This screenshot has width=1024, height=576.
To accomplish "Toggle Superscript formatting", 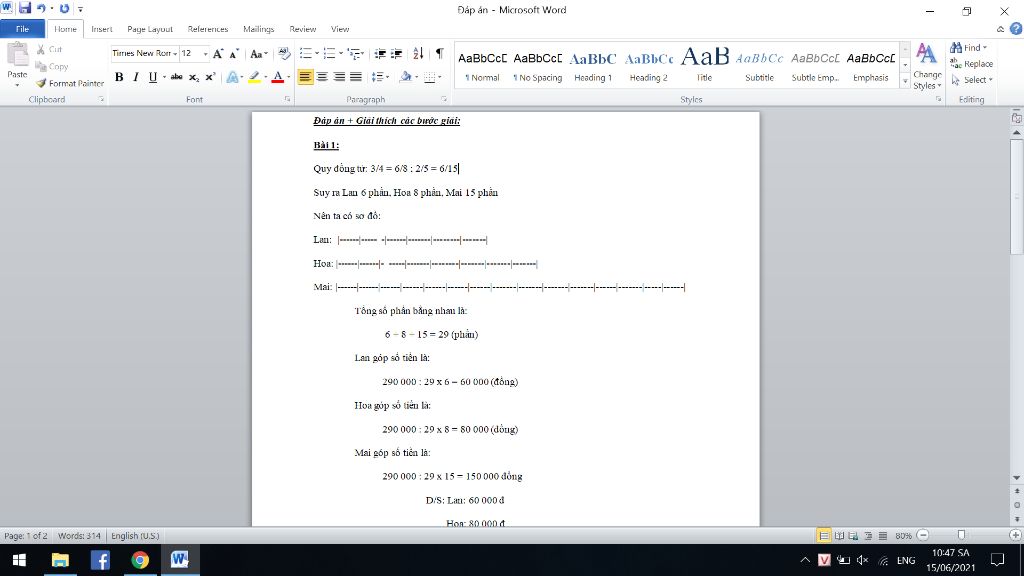I will pos(210,77).
